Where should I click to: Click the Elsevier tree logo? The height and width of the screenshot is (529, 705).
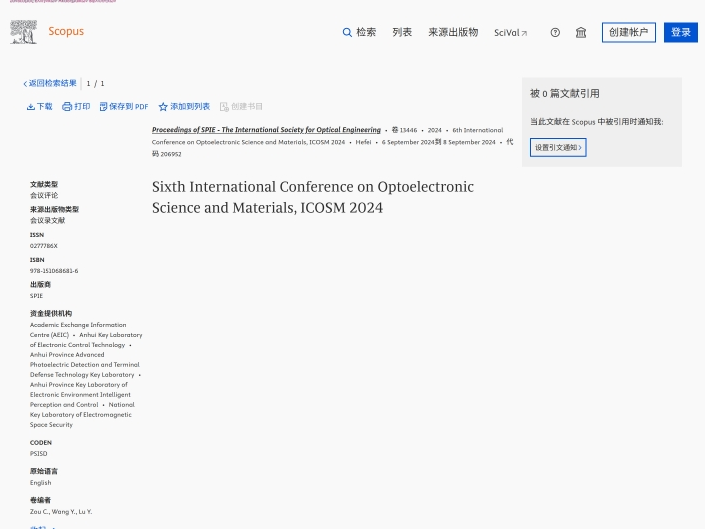23,32
